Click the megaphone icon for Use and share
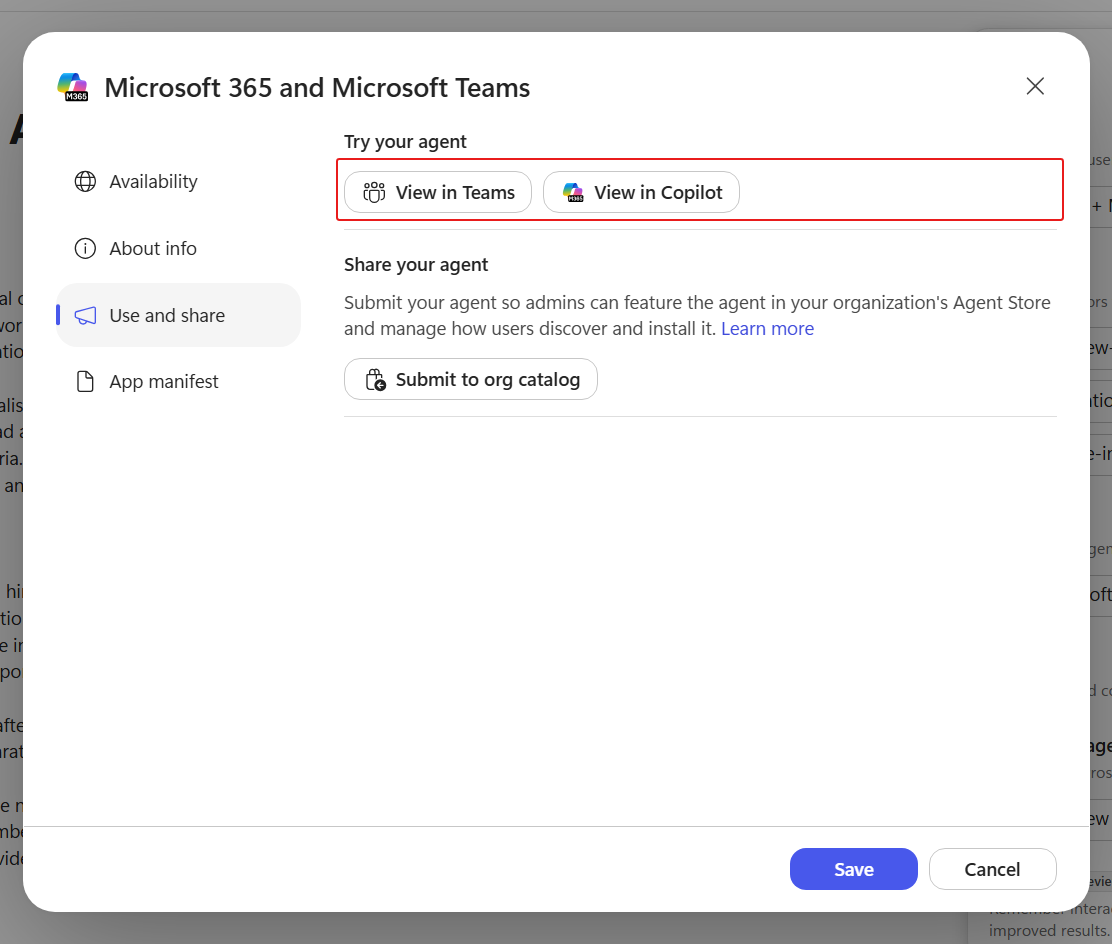The image size is (1112, 944). coord(85,316)
